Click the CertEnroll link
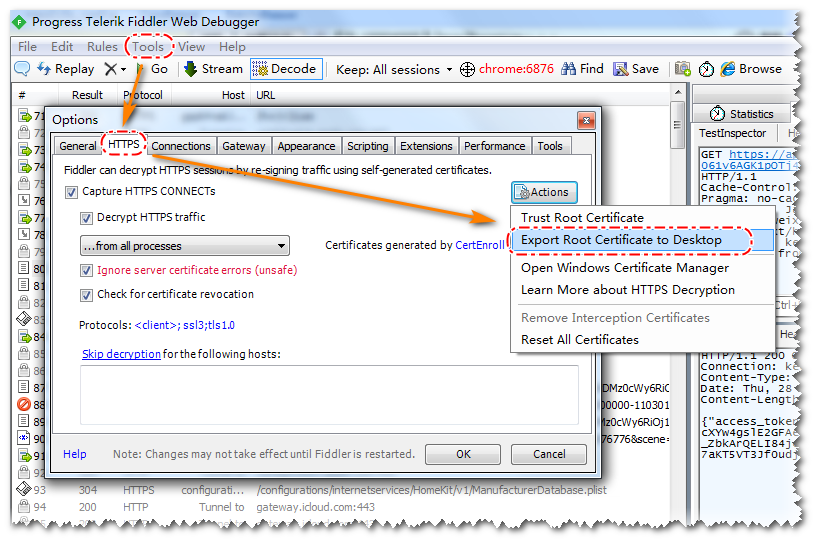The height and width of the screenshot is (545, 819). (479, 245)
